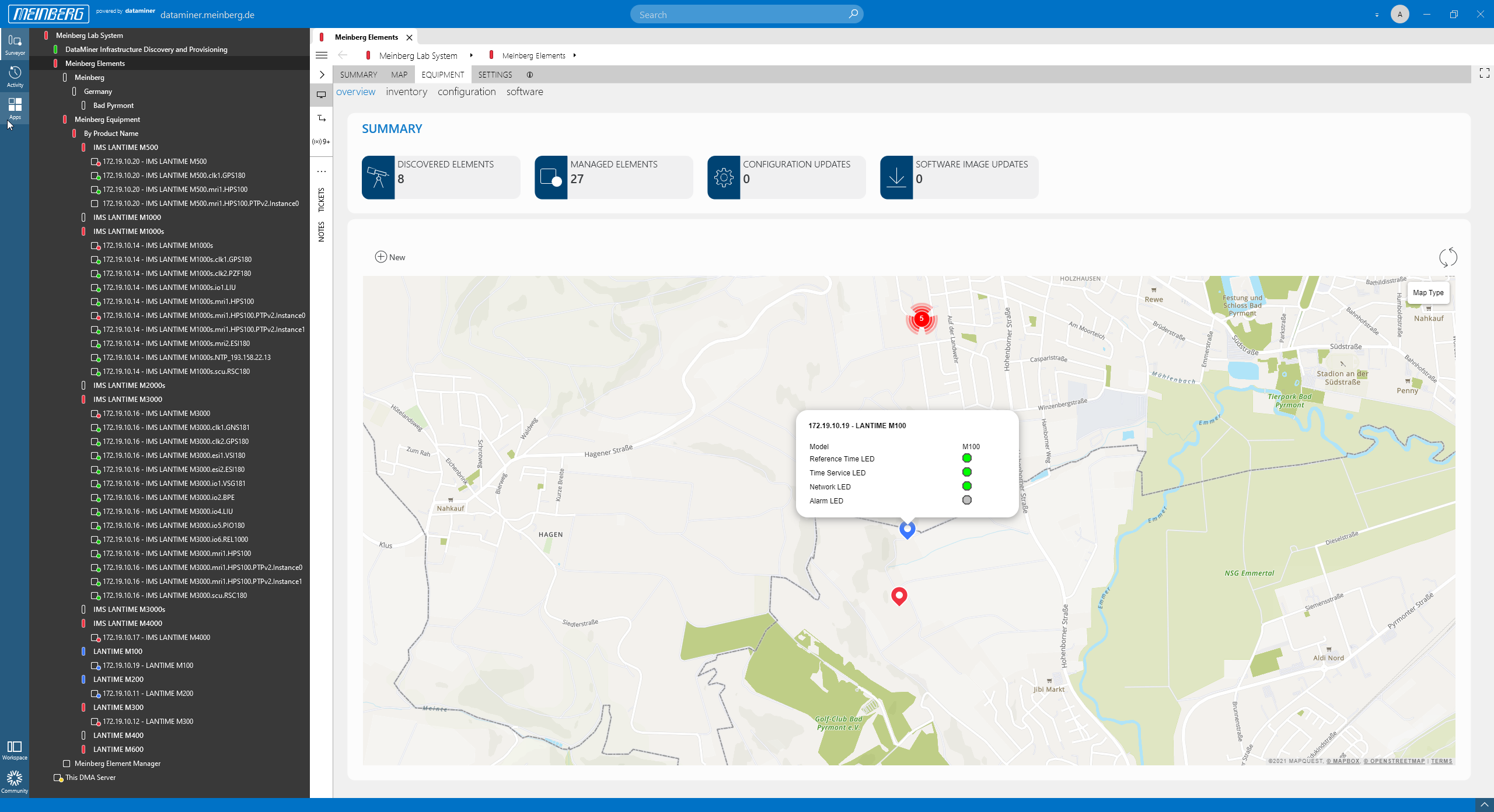This screenshot has height=812, width=1494.
Task: Click the Software Image Updates download icon
Action: click(x=896, y=177)
